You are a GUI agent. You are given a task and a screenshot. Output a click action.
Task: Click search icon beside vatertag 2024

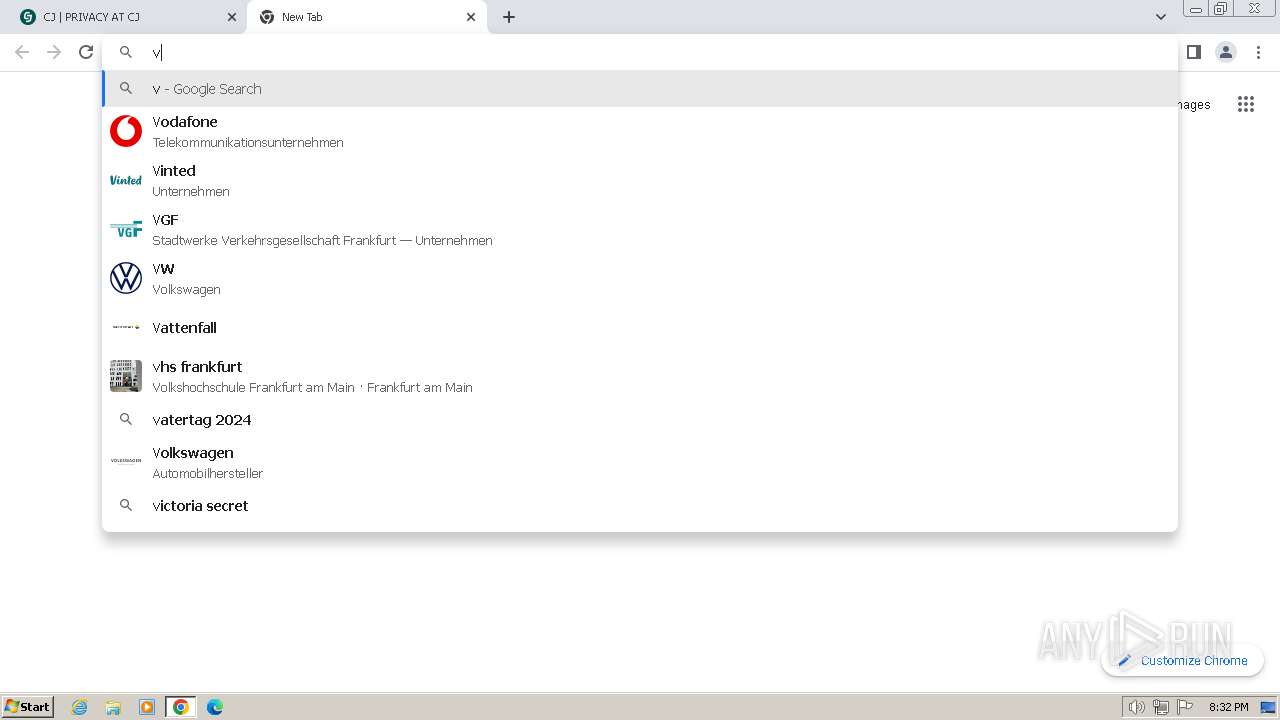click(x=126, y=420)
